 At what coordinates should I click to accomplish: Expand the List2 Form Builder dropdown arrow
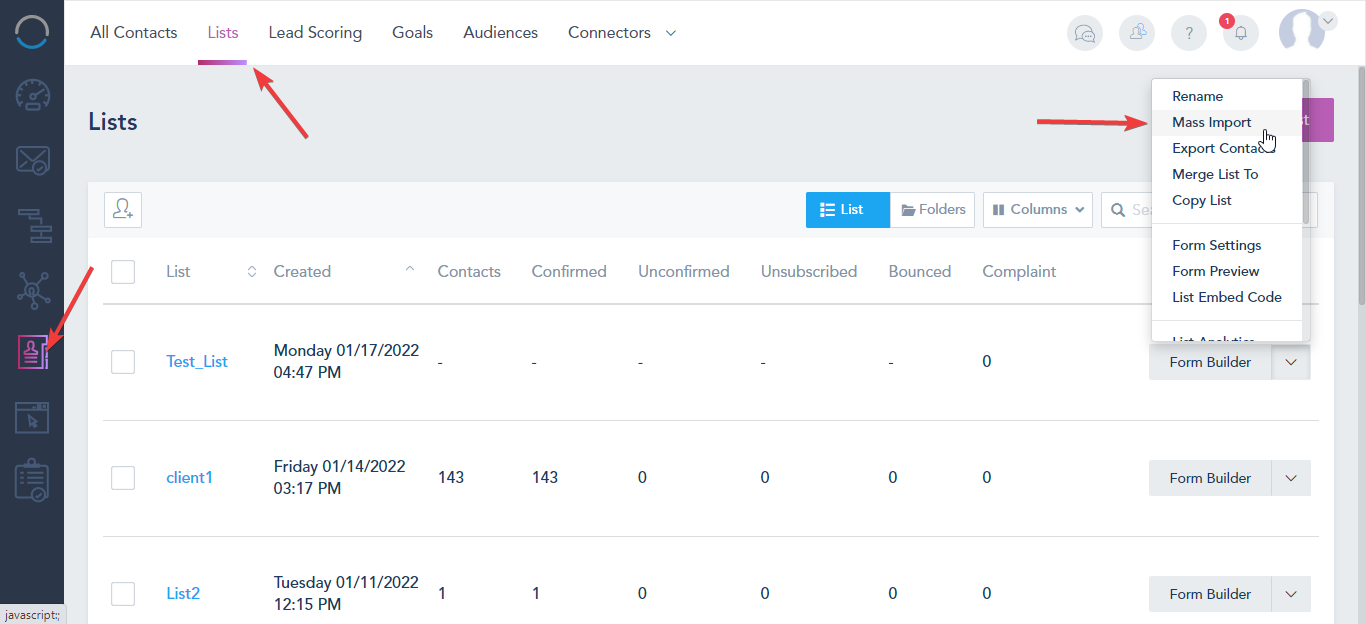pyautogui.click(x=1291, y=594)
